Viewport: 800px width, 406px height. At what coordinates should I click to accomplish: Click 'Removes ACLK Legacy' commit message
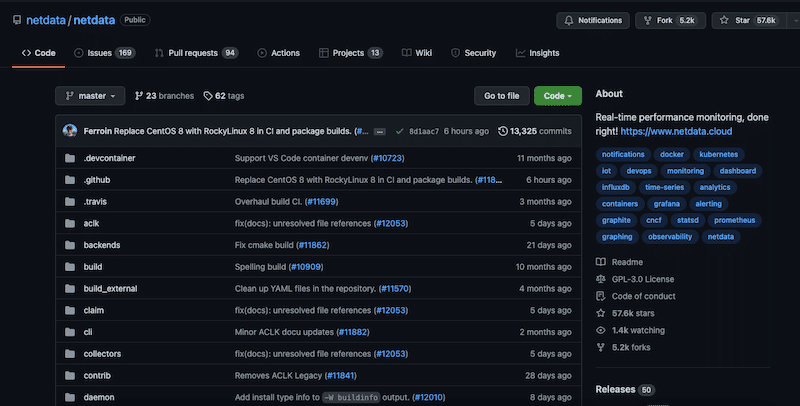[278, 375]
